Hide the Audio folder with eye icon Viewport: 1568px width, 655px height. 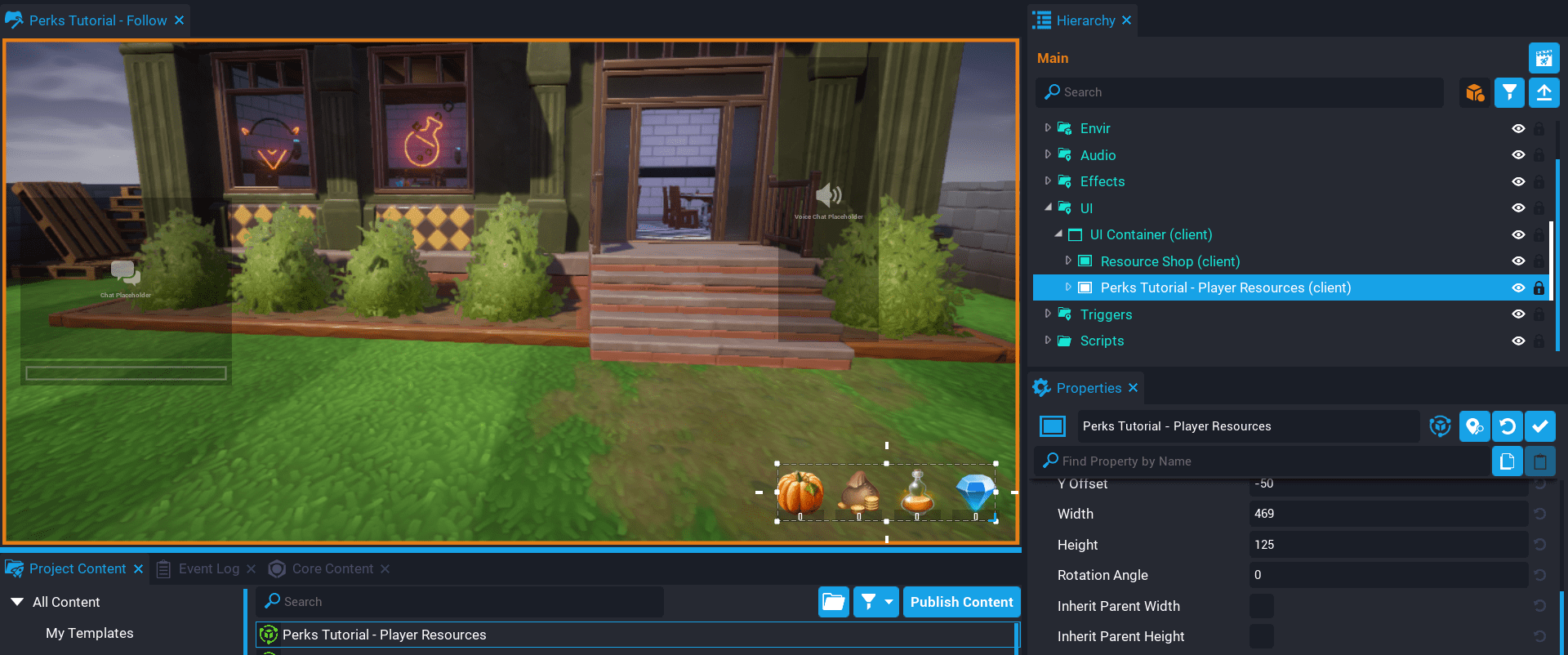[x=1518, y=155]
